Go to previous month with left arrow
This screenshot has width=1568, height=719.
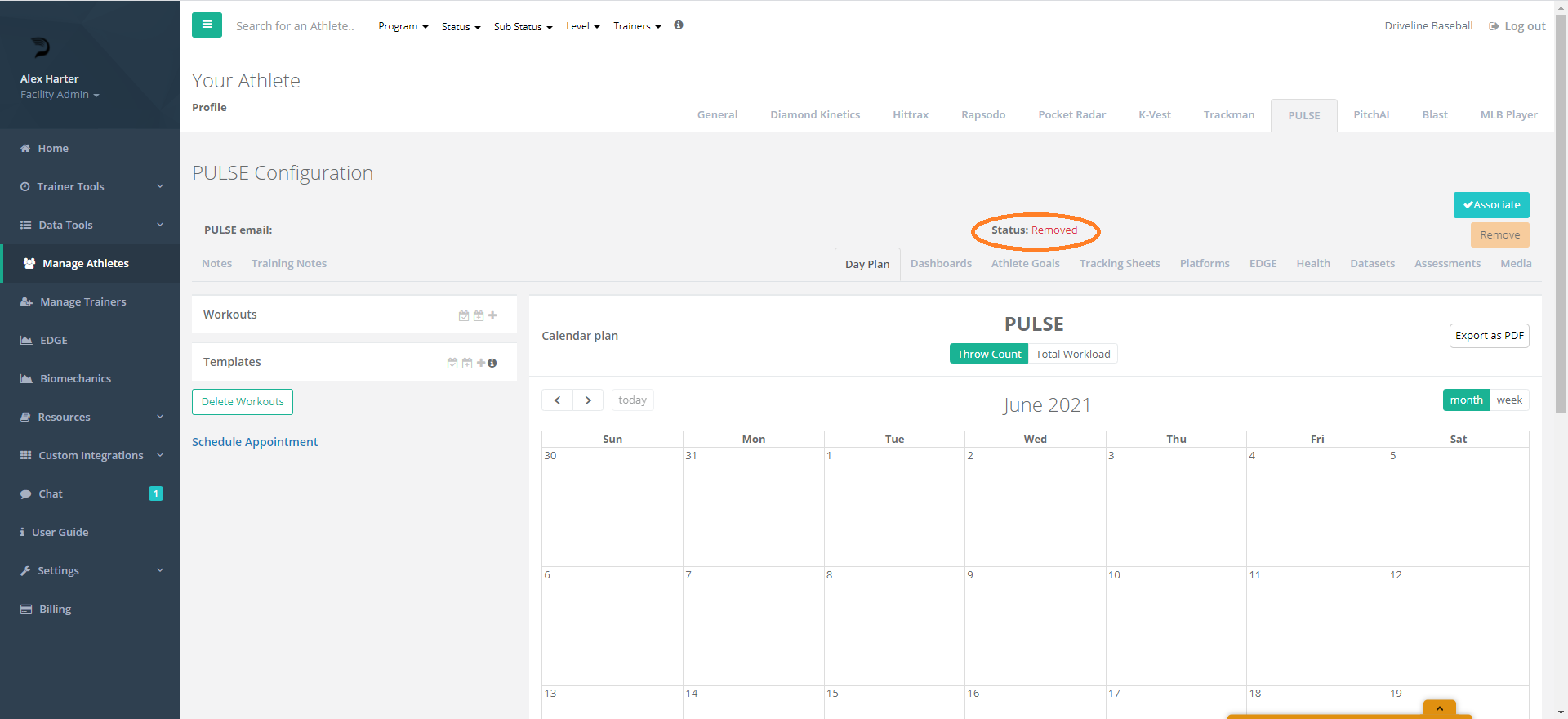pos(557,400)
